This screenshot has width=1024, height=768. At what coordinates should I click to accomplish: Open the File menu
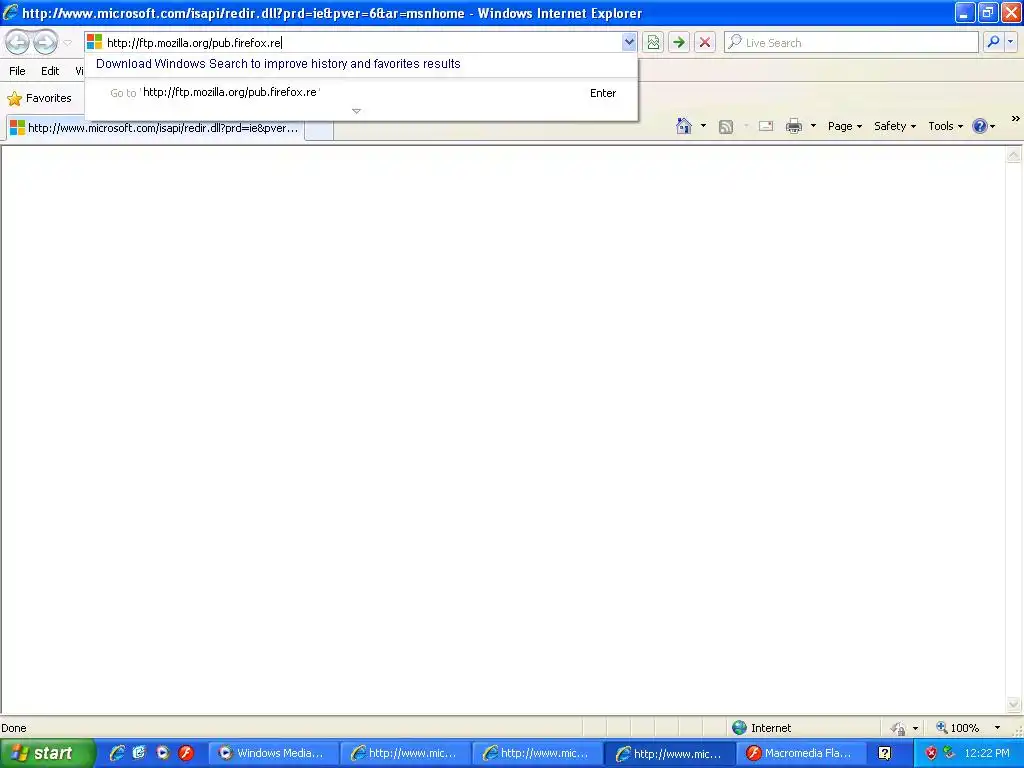click(x=17, y=71)
